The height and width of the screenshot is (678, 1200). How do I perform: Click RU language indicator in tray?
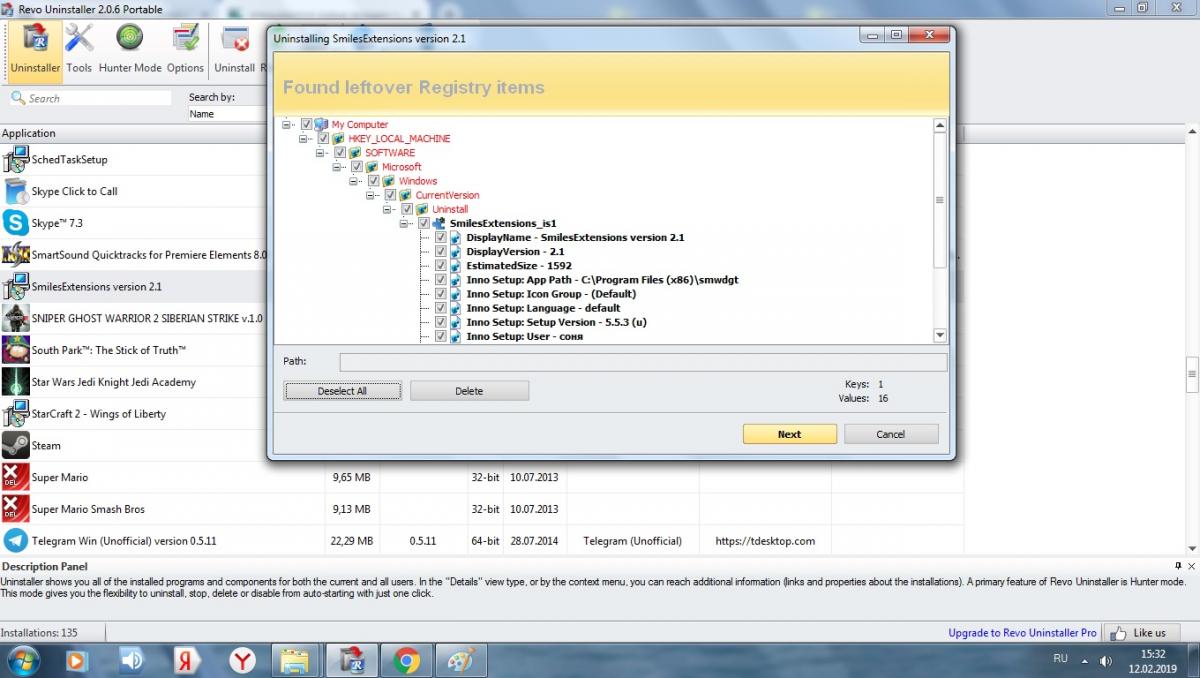[1060, 659]
